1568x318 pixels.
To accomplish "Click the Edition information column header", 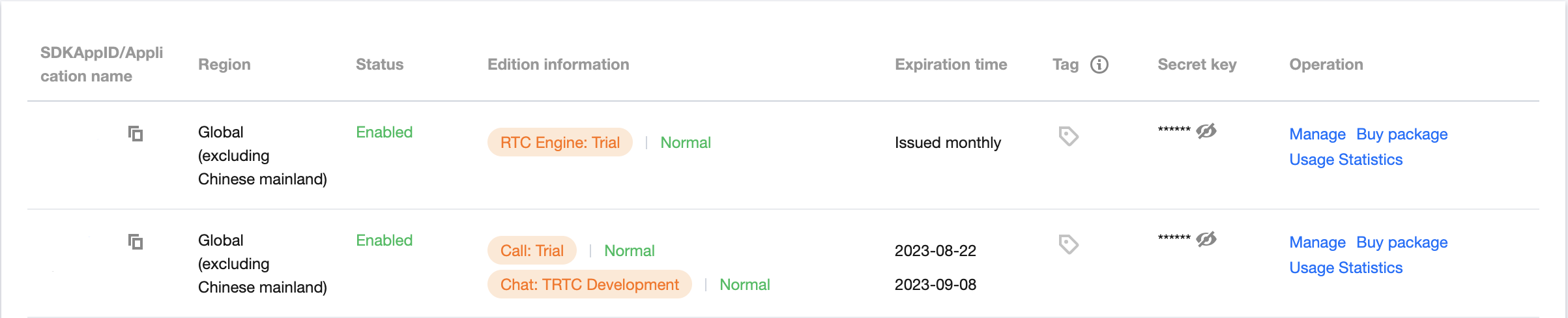I will 558,65.
